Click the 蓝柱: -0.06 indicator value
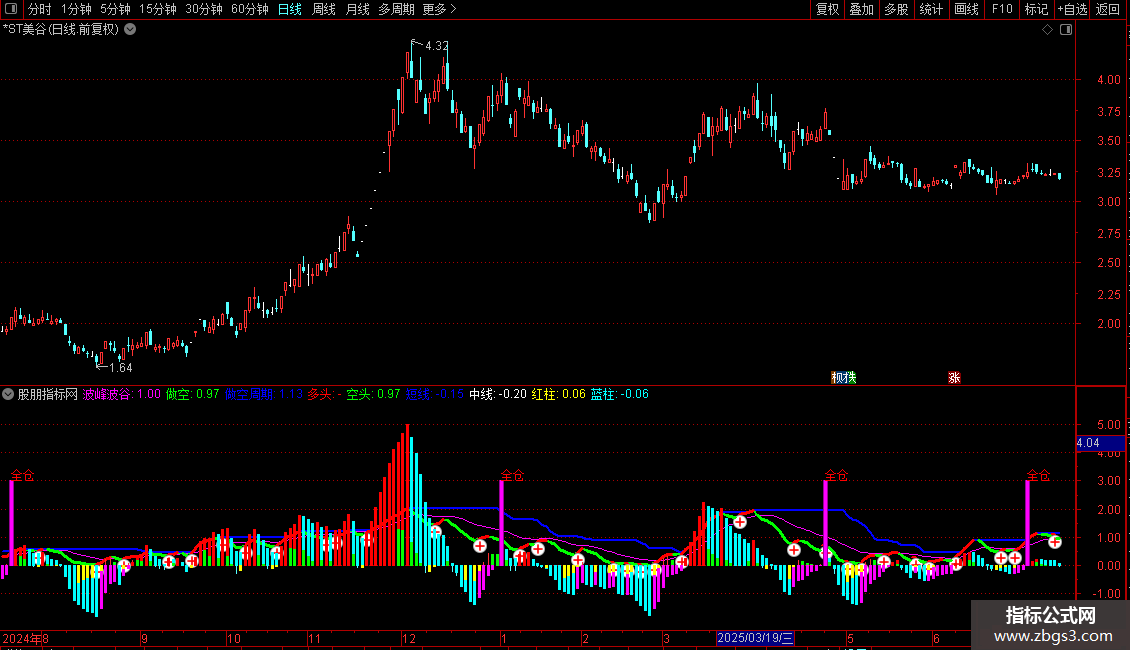This screenshot has height=650, width=1130. tap(620, 394)
